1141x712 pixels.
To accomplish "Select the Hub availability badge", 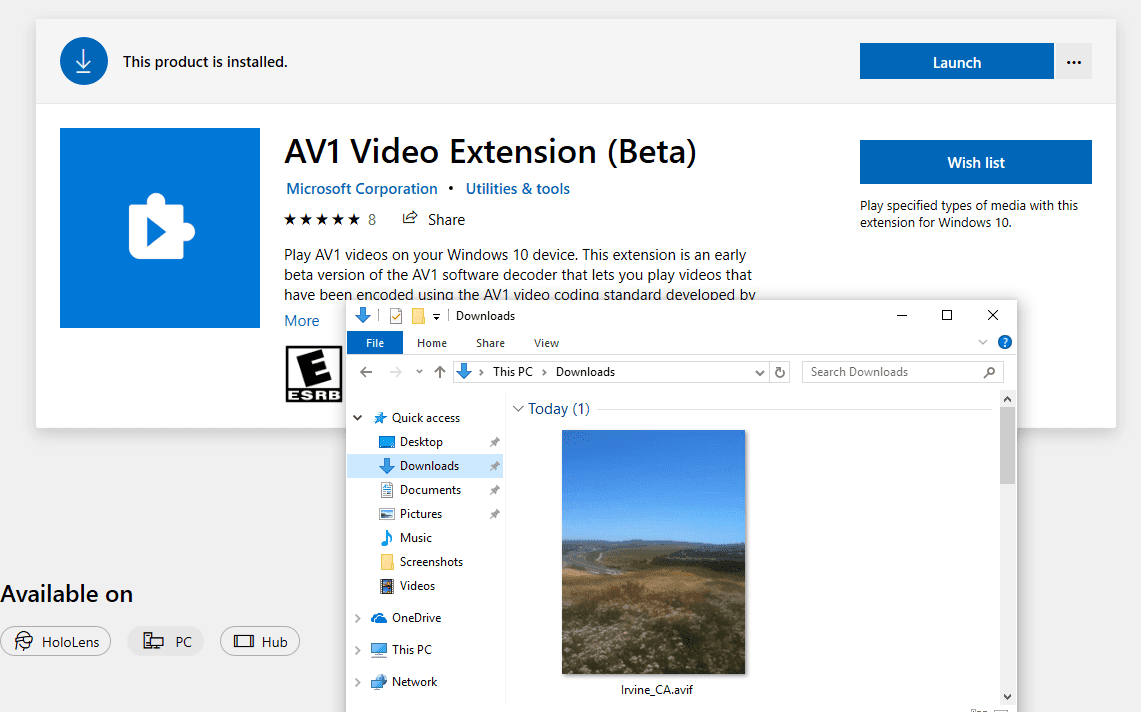I will (260, 641).
